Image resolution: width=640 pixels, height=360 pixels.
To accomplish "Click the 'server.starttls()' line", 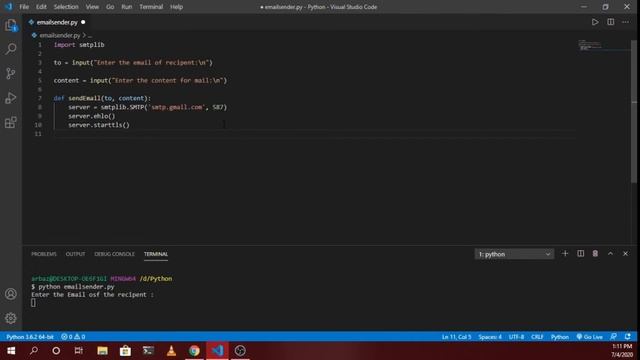I will (x=99, y=125).
